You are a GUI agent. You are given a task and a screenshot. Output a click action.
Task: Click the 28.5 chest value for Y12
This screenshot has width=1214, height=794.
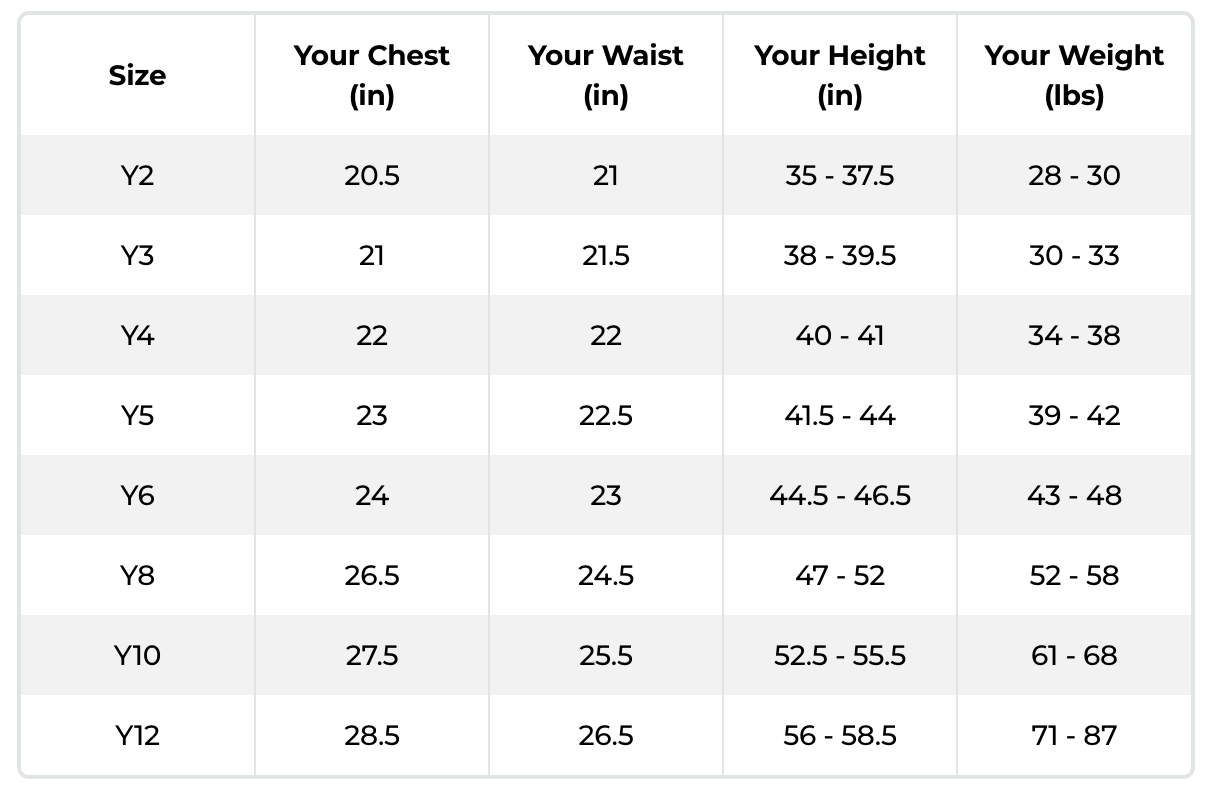click(371, 736)
